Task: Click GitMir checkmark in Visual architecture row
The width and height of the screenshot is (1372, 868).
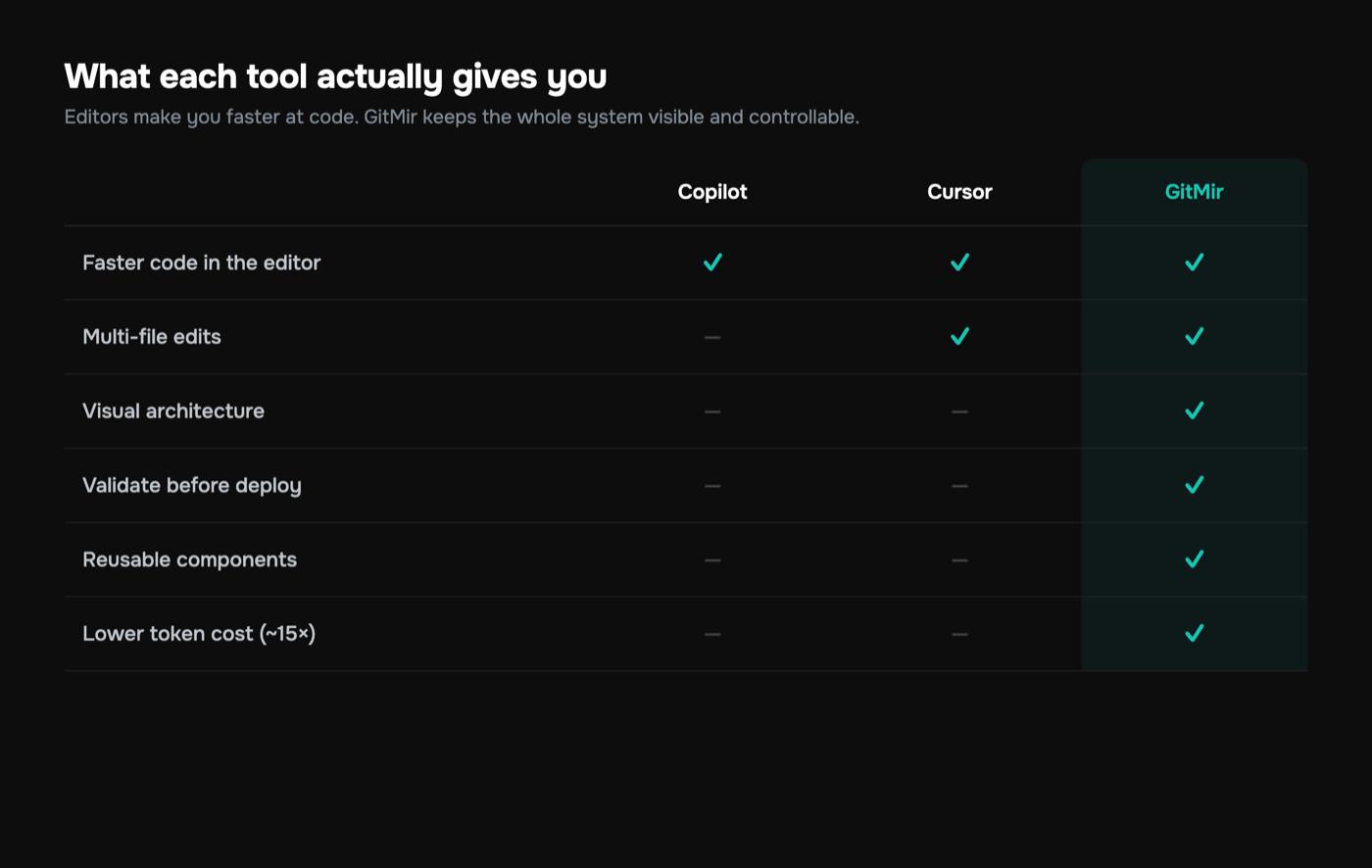Action: [x=1194, y=410]
